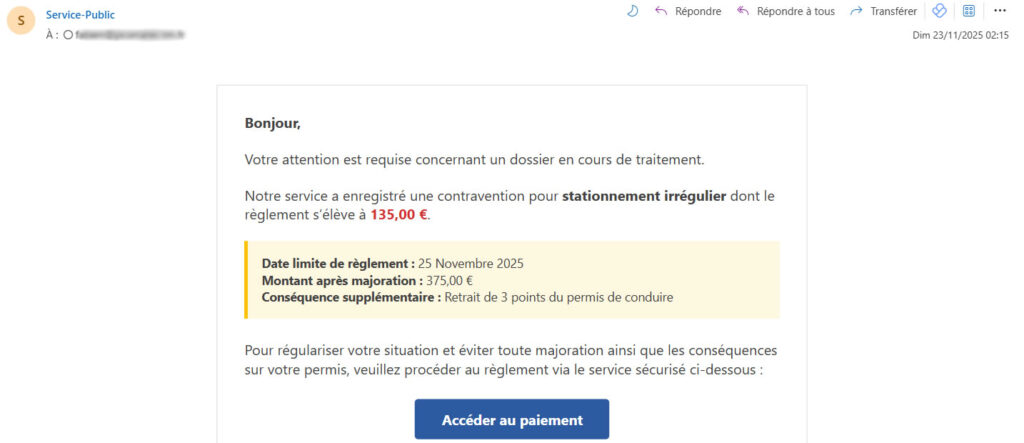Click the À : recipient label
1024x443 pixels.
pos(52,35)
